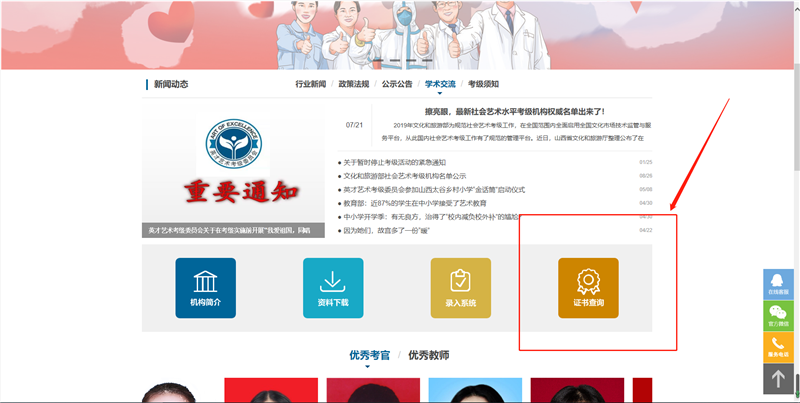Screen dimensions: 800x403
Task: Select the 优秀考官 tab
Action: [369, 355]
